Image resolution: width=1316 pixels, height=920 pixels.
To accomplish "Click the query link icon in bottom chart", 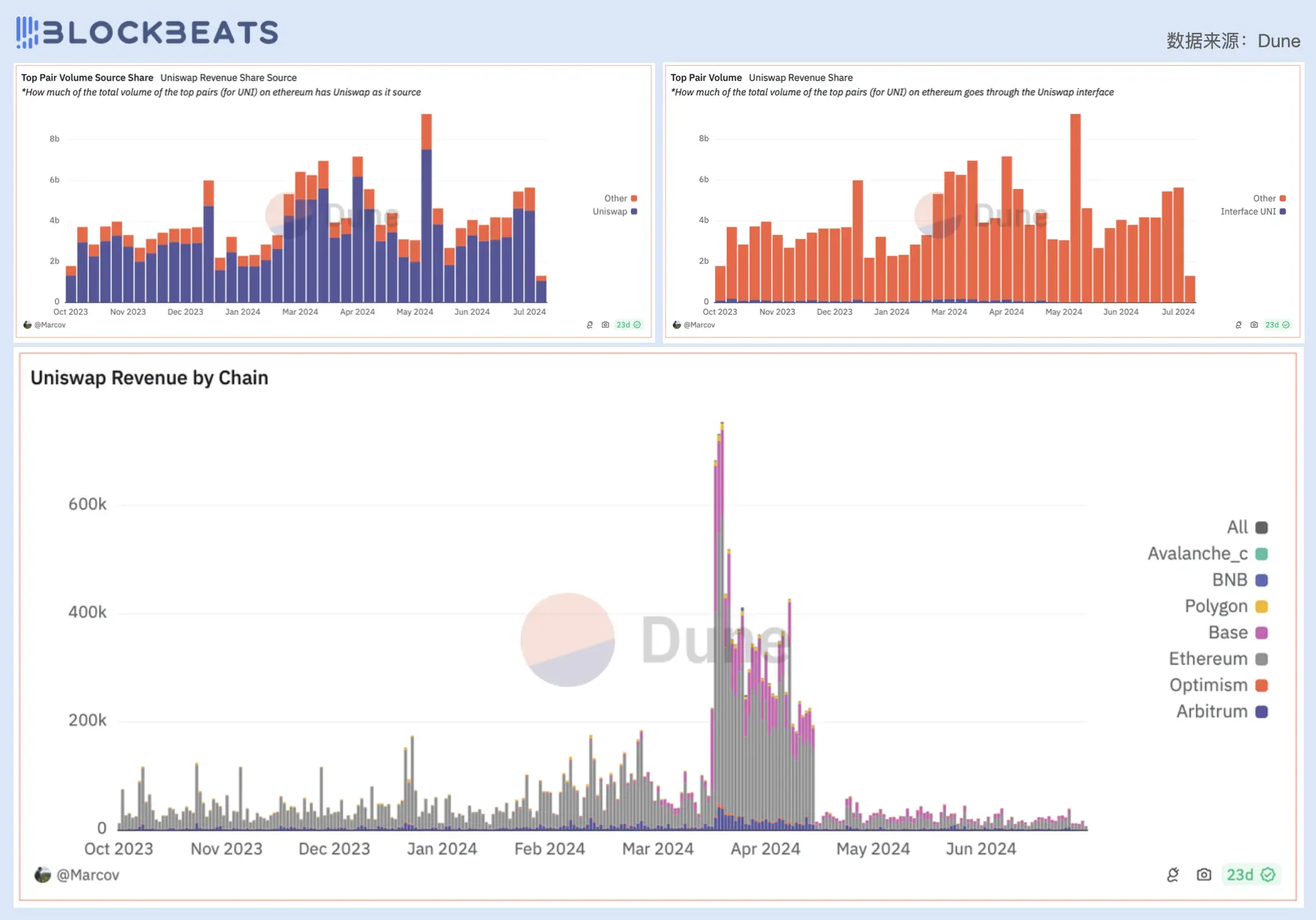I will pyautogui.click(x=1173, y=875).
